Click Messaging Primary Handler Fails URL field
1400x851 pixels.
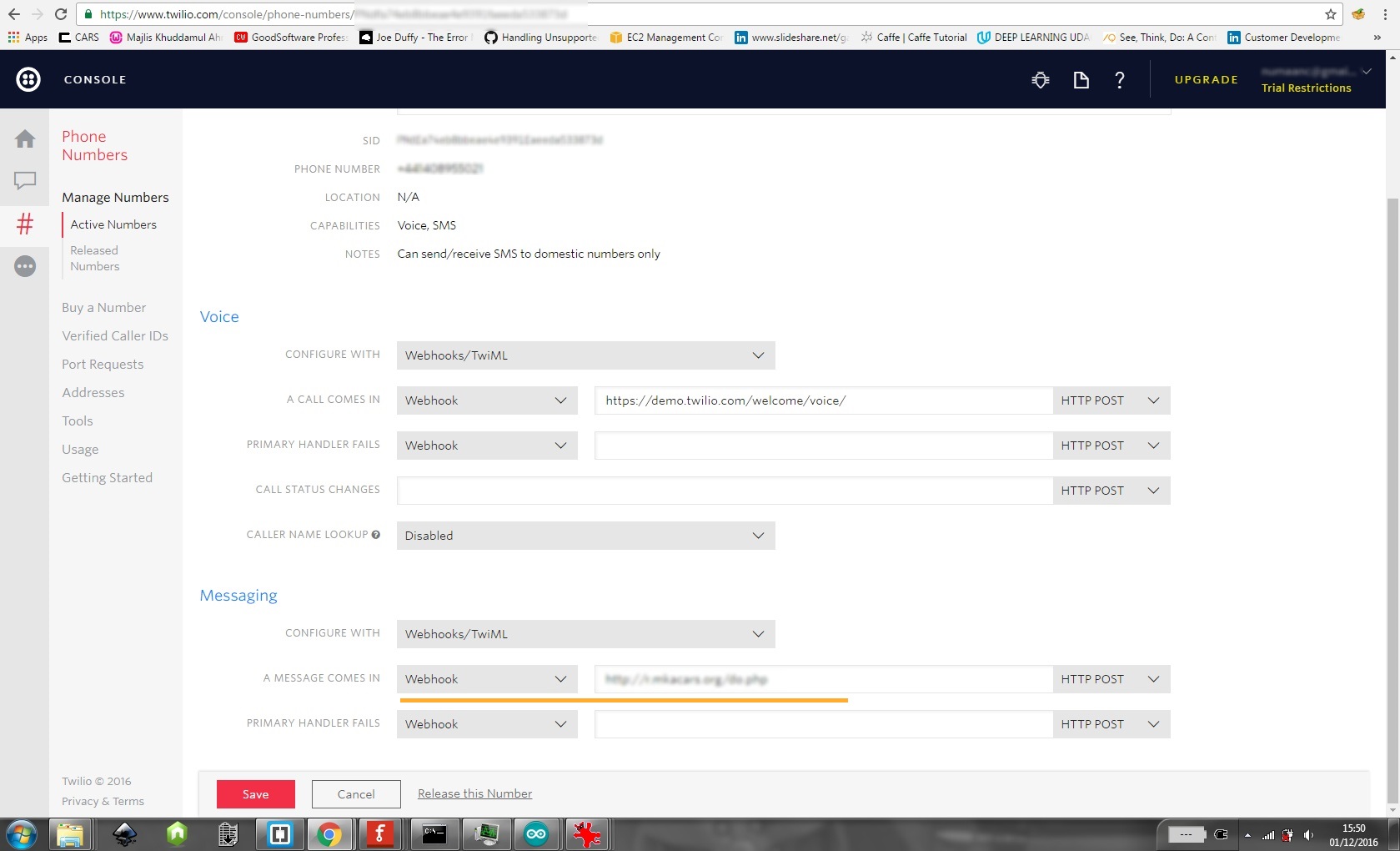pos(824,724)
